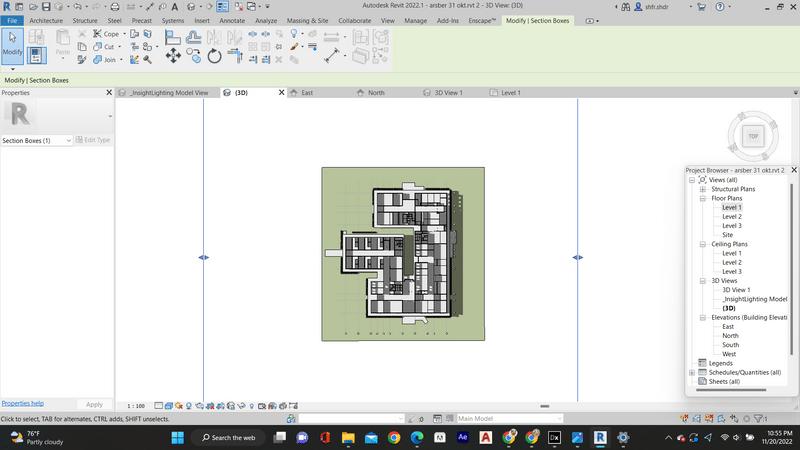The height and width of the screenshot is (450, 800).
Task: Select the Modify arrow tool
Action: click(12, 42)
